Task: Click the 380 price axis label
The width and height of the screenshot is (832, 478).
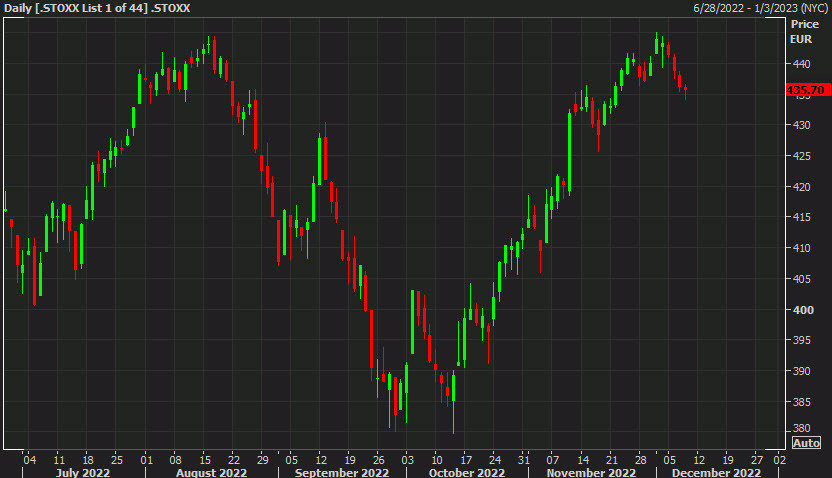Action: (x=801, y=428)
